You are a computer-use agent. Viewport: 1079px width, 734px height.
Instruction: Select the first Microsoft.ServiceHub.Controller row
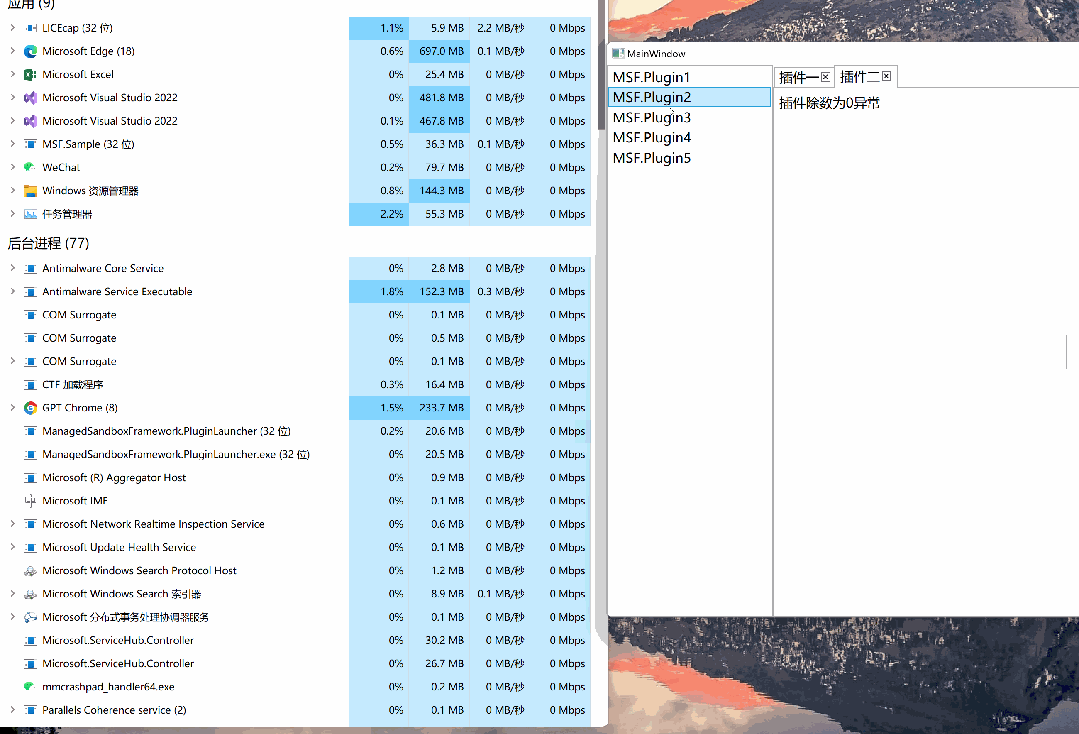(296, 640)
